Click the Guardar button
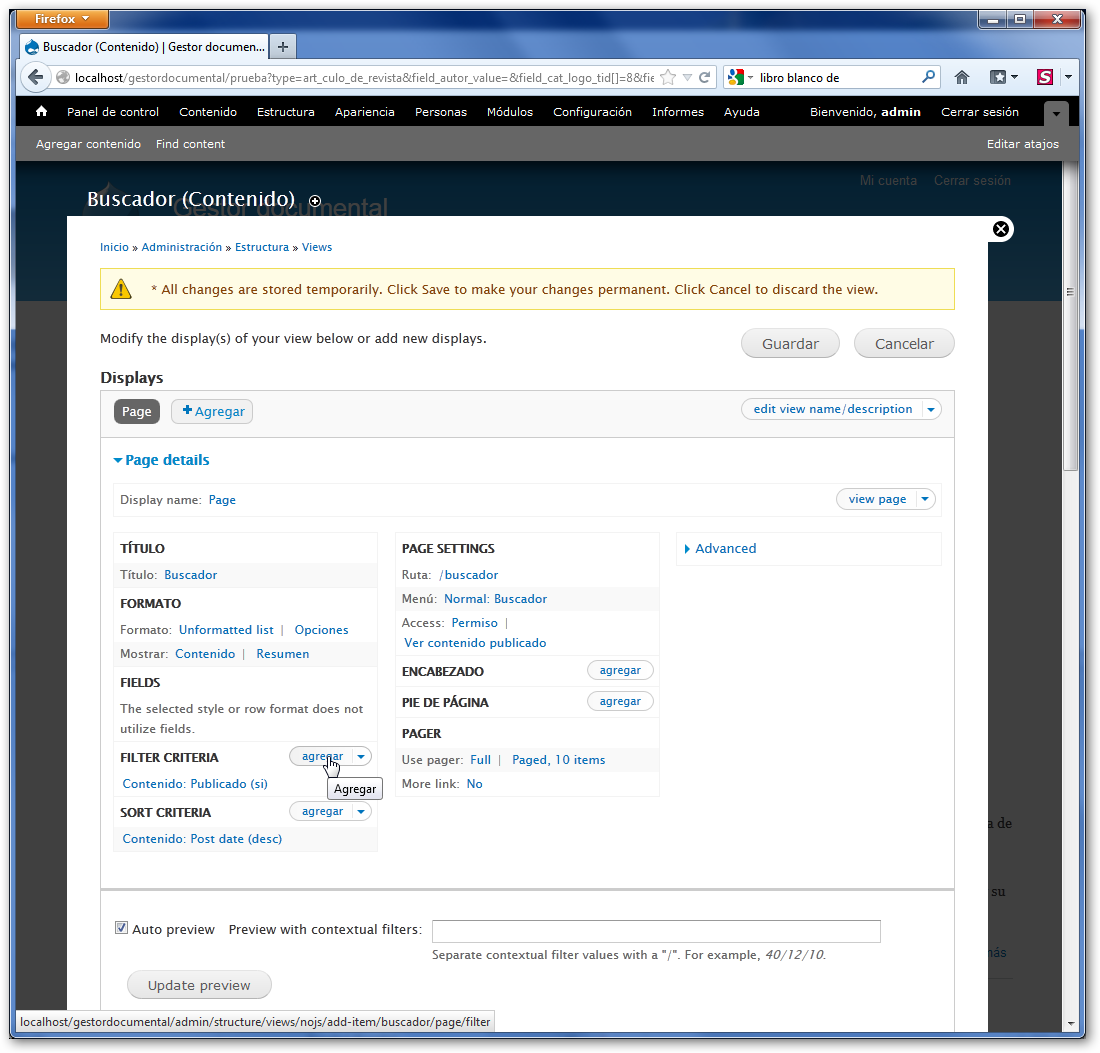Viewport: 1100px width, 1053px height. [x=790, y=343]
